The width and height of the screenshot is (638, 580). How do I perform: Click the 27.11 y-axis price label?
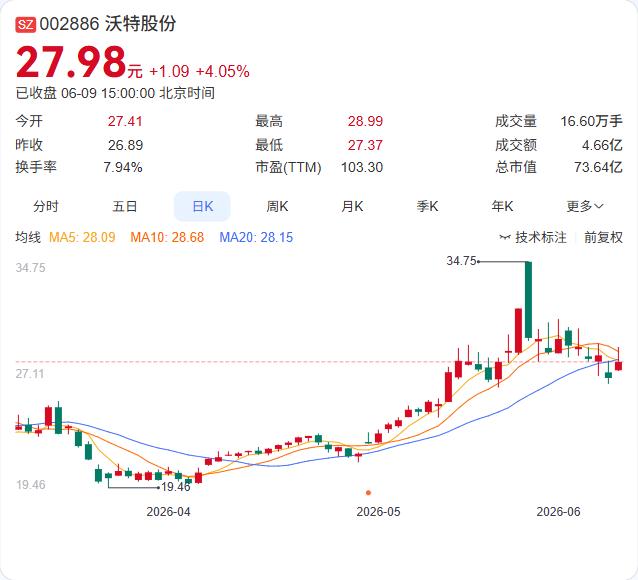30,374
